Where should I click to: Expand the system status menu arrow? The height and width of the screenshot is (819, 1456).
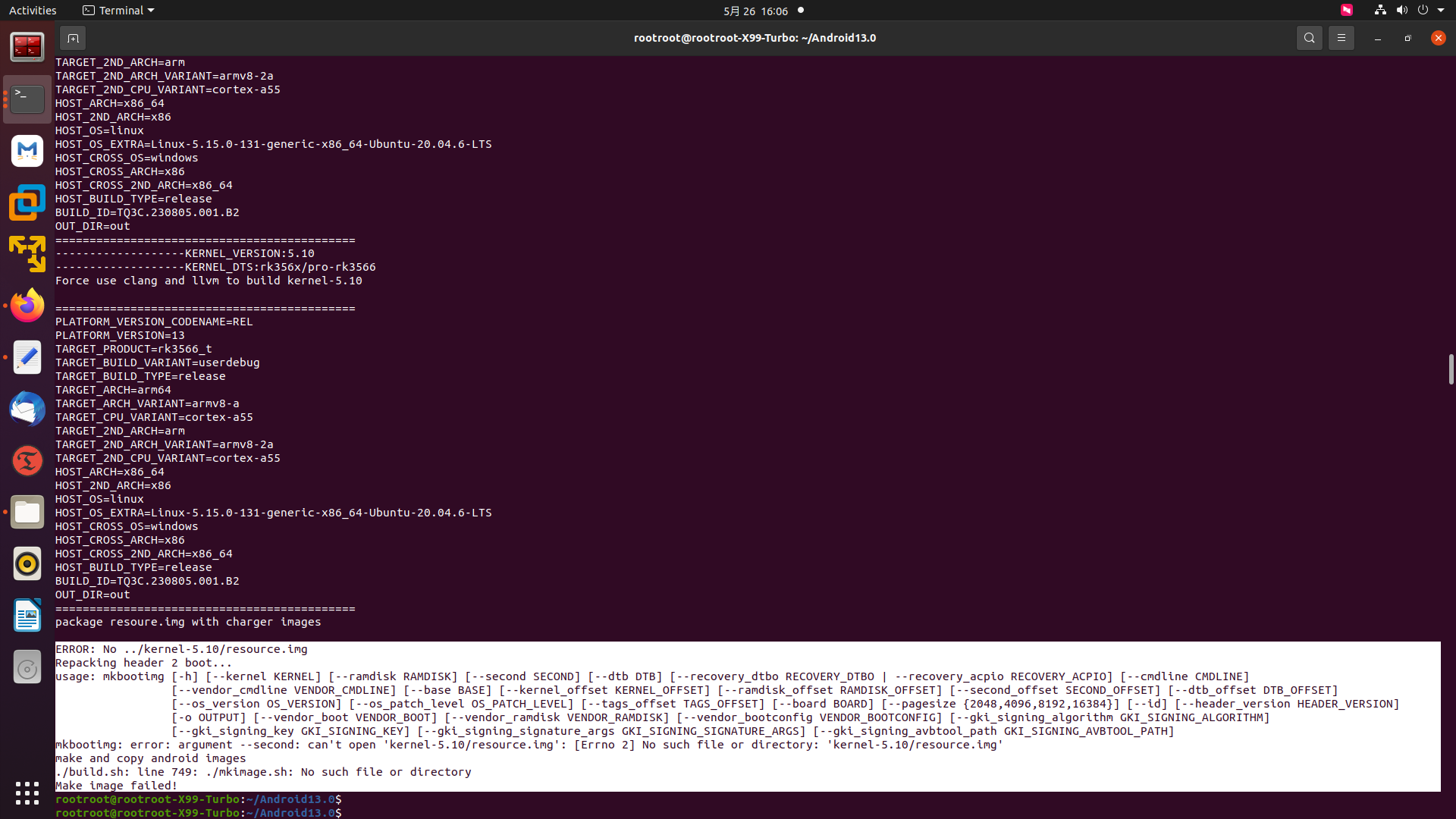pyautogui.click(x=1441, y=11)
